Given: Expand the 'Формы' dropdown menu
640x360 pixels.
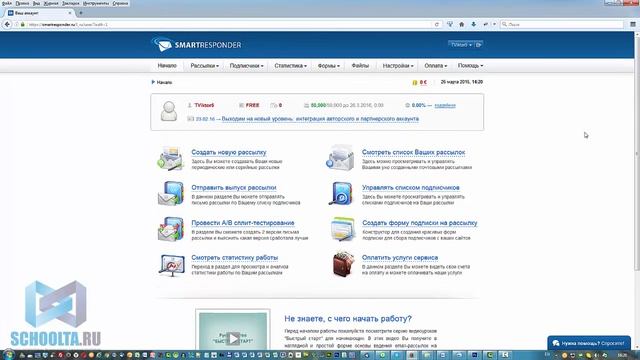Looking at the screenshot, I should pos(329,66).
